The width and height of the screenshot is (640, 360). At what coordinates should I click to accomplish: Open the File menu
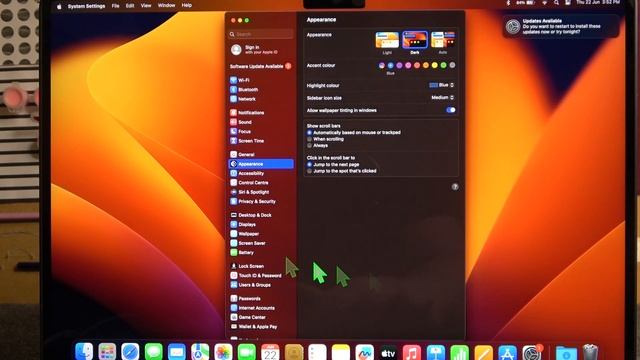pyautogui.click(x=116, y=6)
